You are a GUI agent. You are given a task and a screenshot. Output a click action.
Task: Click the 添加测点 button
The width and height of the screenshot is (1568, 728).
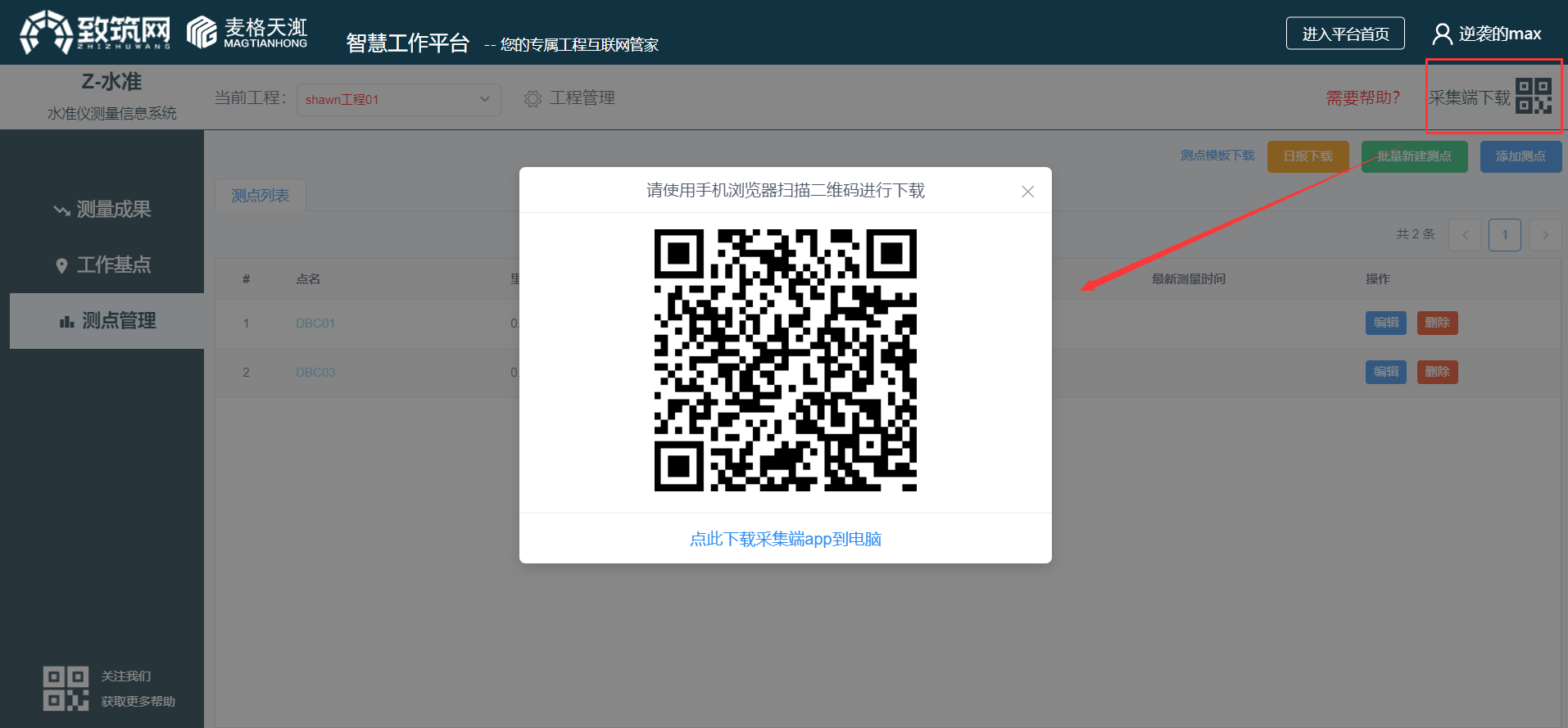pyautogui.click(x=1521, y=156)
